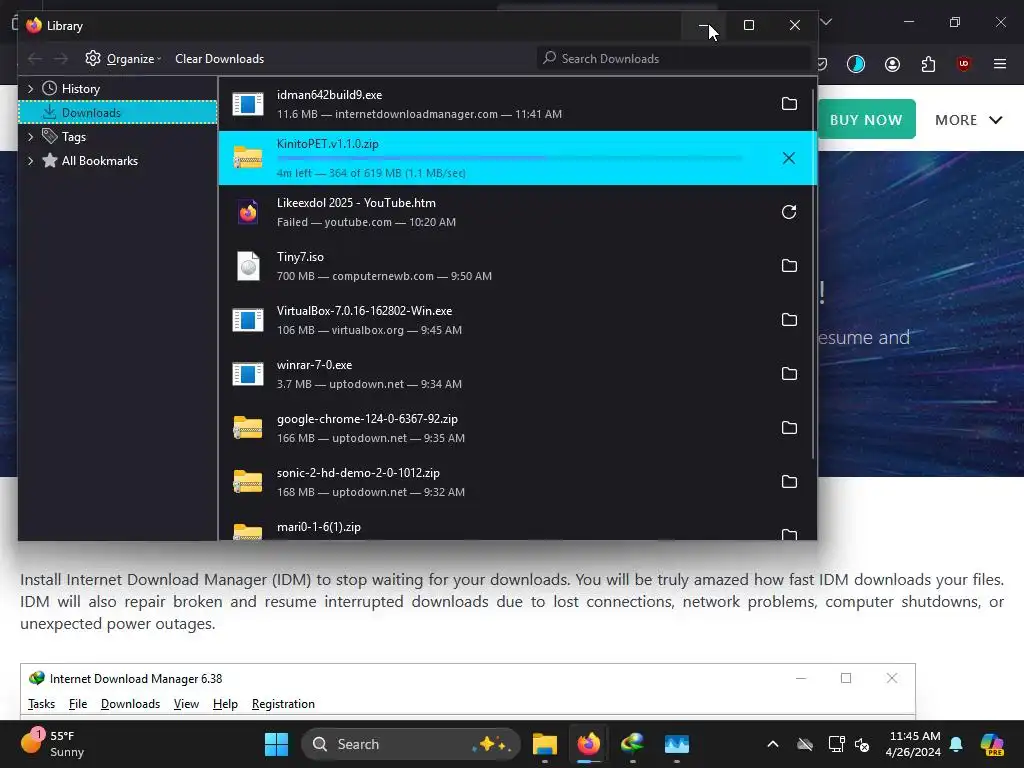Open Firefox hamburger application menu

(1000, 64)
